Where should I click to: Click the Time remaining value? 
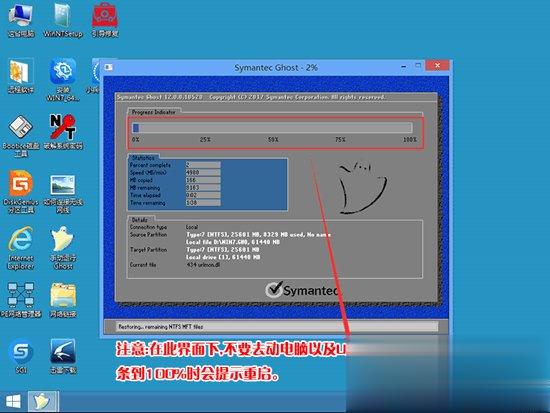[x=203, y=203]
